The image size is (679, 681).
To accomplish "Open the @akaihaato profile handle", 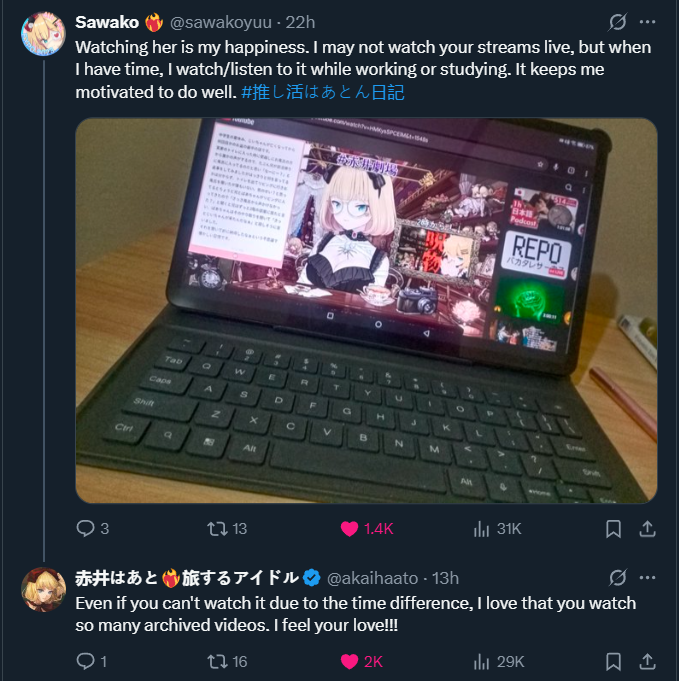I will pyautogui.click(x=372, y=578).
